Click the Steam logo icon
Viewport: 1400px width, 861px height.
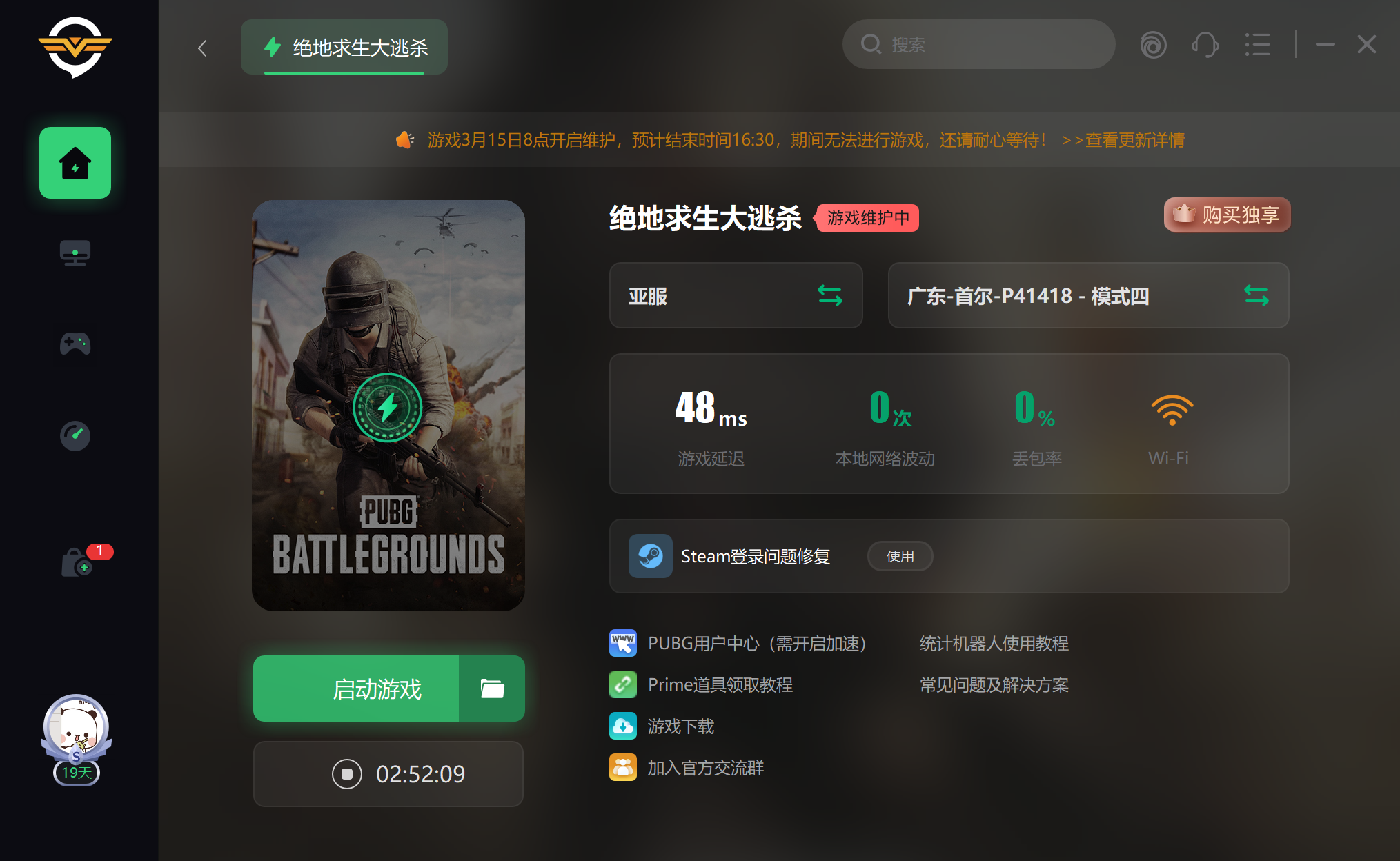coord(651,556)
